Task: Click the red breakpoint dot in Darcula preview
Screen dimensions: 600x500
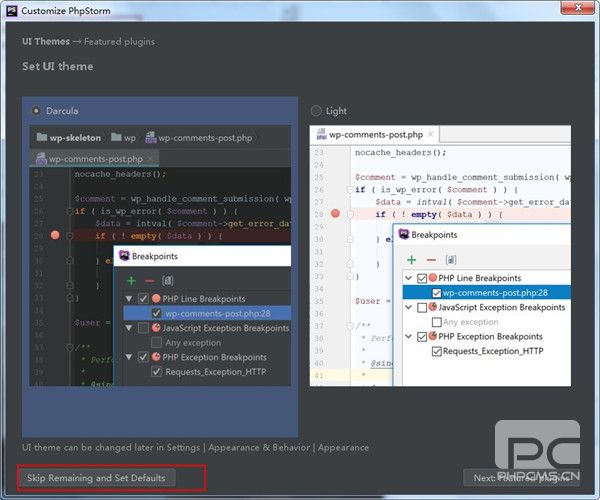Action: click(55, 235)
